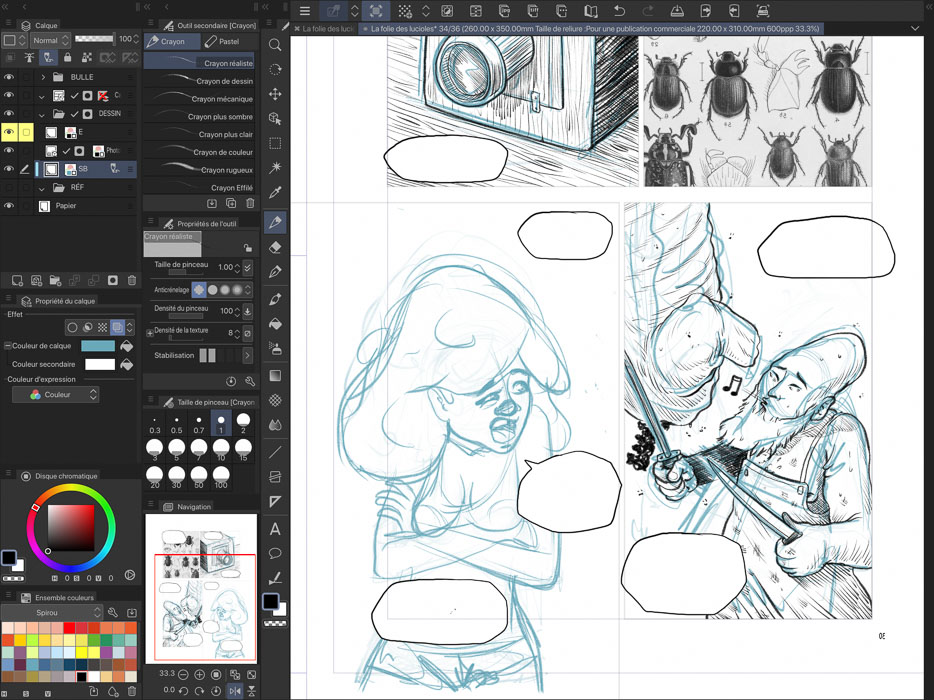Open the hamburger main menu
Viewport: 934px width, 700px height.
tap(305, 11)
